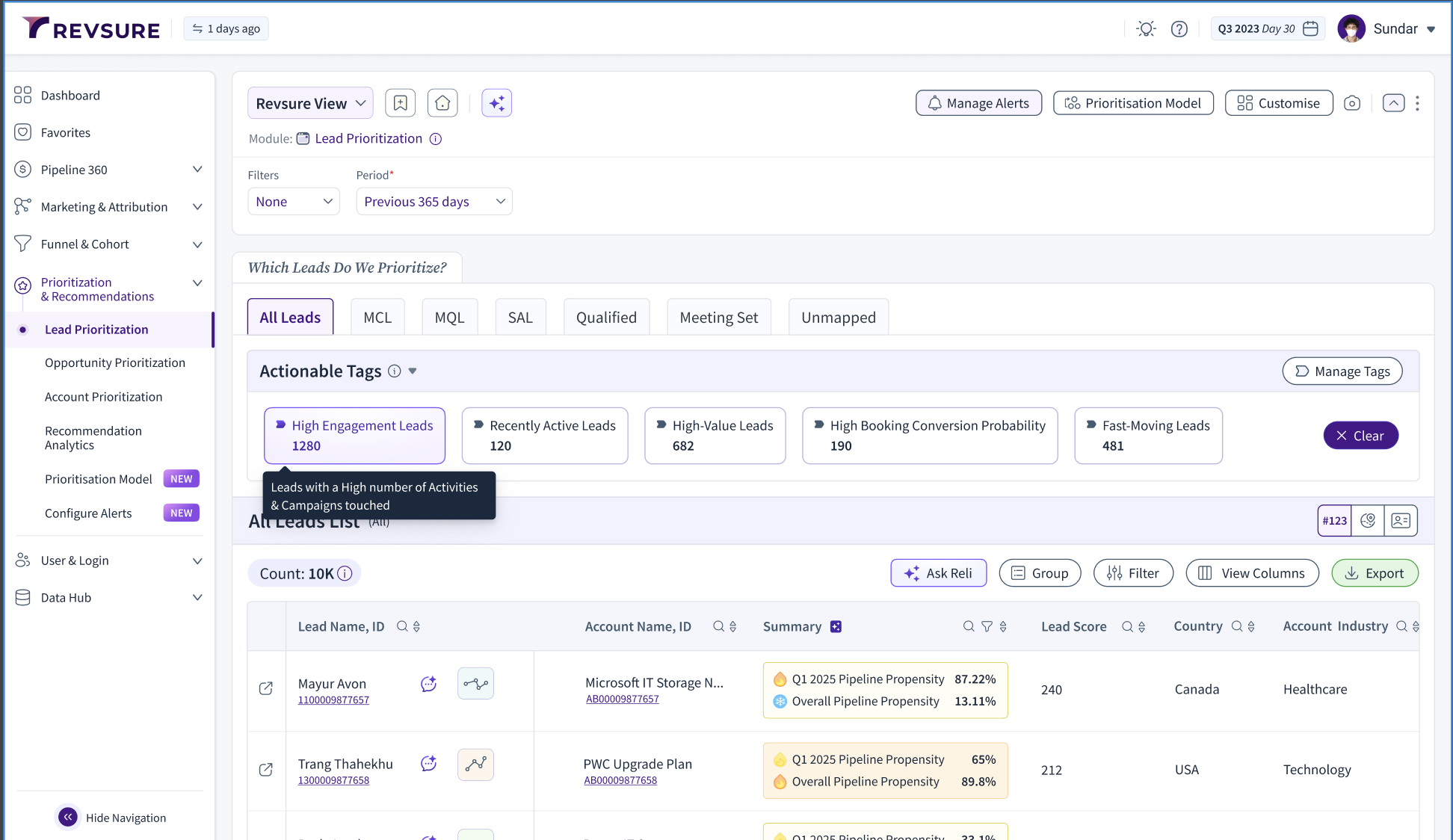The height and width of the screenshot is (840, 1453).
Task: Switch to pie chart view
Action: [1368, 521]
